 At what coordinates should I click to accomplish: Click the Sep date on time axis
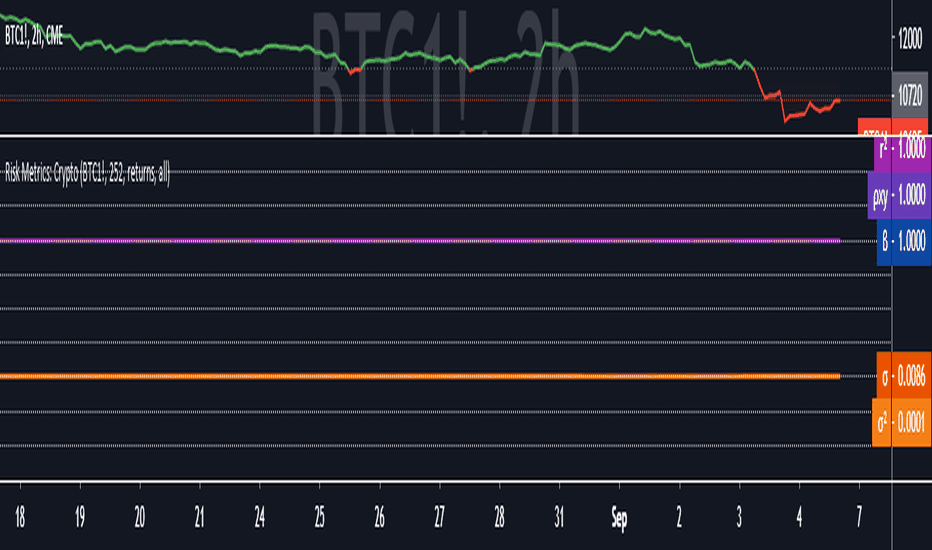pyautogui.click(x=619, y=518)
